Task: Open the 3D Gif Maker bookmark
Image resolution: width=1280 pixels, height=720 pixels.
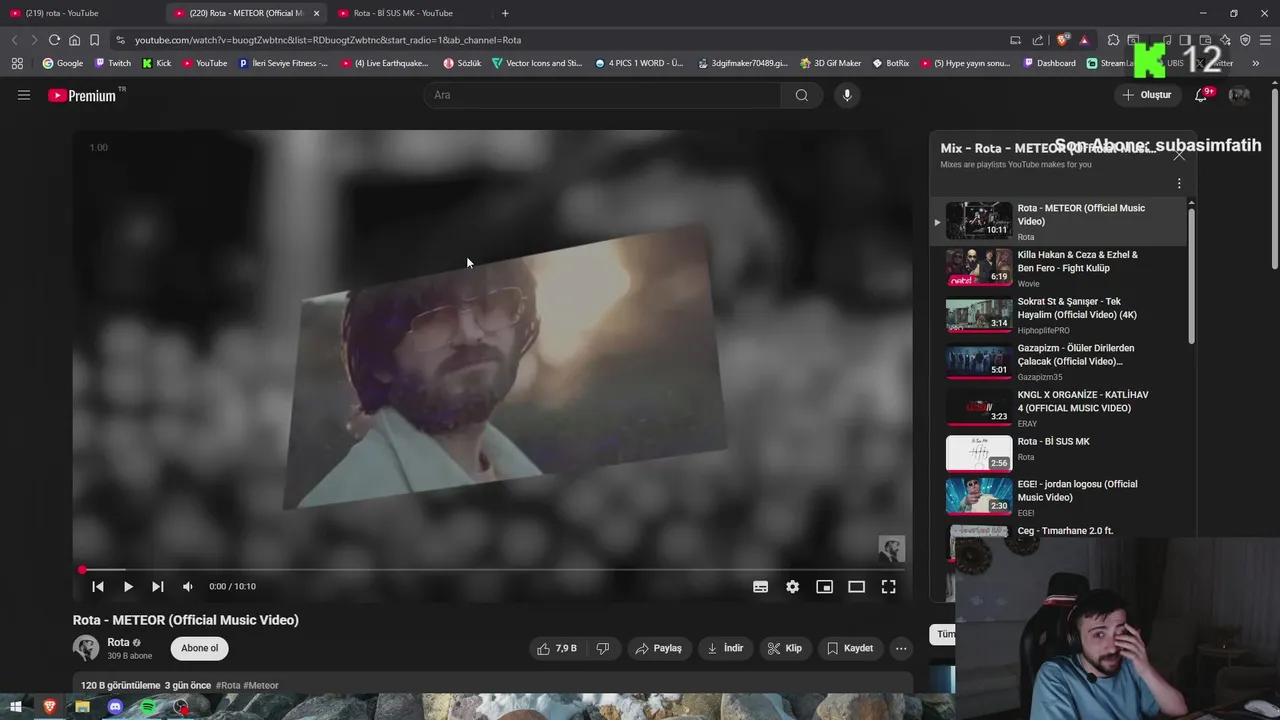Action: (x=830, y=63)
